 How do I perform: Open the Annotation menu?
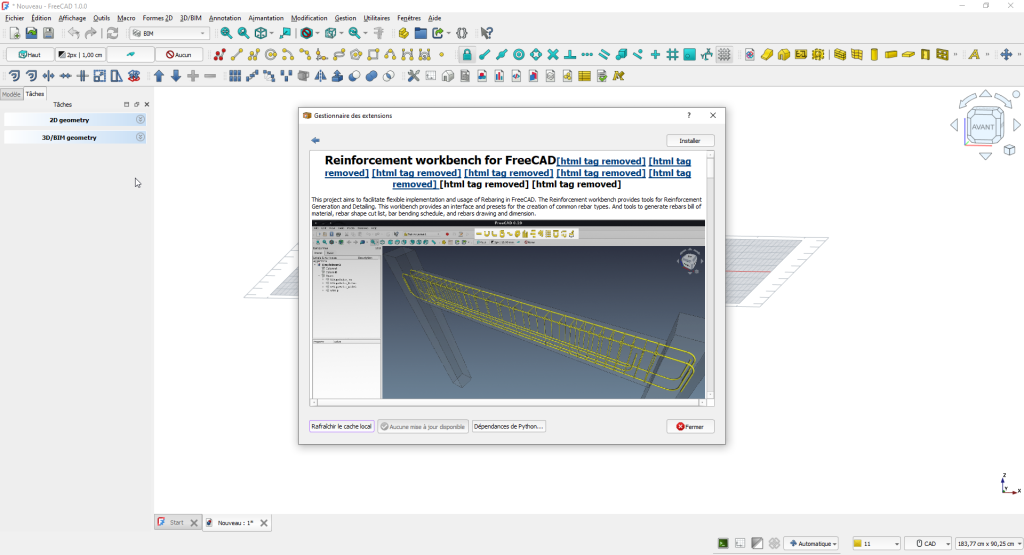(225, 18)
